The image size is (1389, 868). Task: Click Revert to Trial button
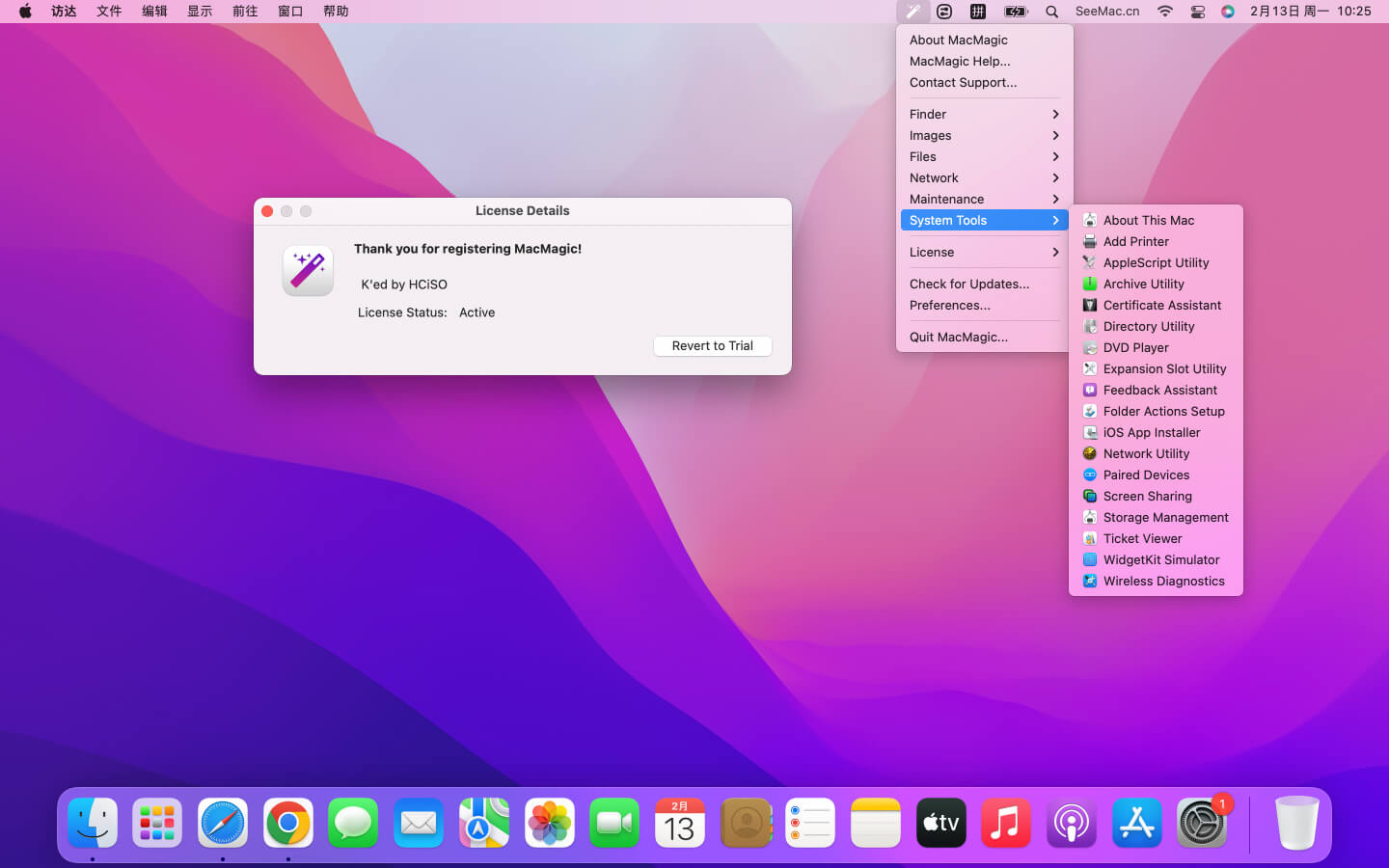tap(713, 345)
